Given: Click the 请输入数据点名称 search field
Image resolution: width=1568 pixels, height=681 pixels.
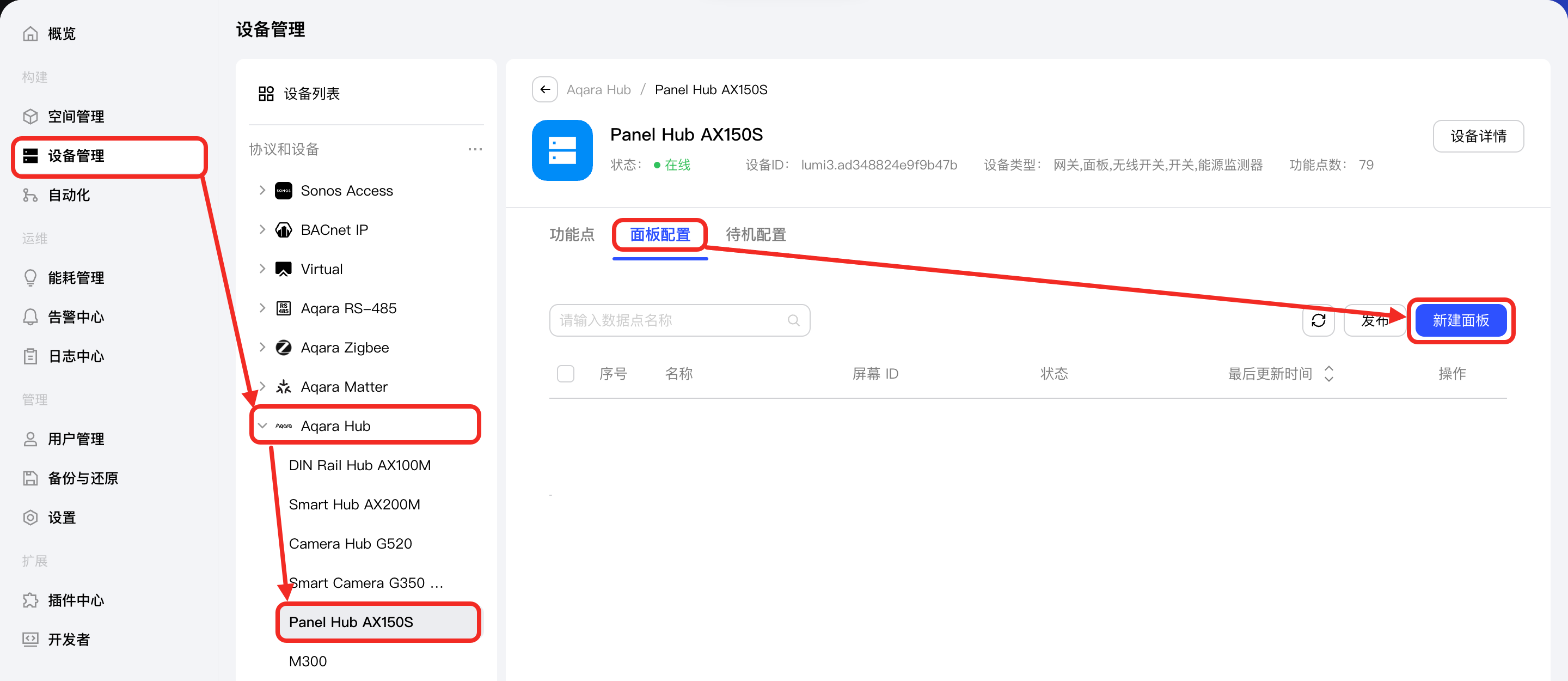Looking at the screenshot, I should tap(679, 320).
